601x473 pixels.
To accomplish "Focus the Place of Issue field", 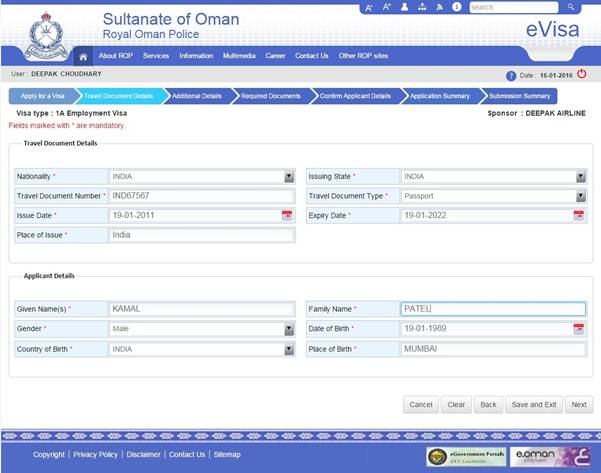I will pos(202,235).
